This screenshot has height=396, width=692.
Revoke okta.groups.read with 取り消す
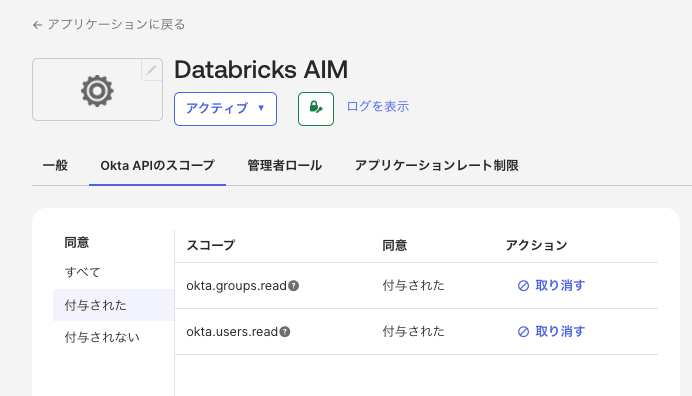[x=551, y=286]
